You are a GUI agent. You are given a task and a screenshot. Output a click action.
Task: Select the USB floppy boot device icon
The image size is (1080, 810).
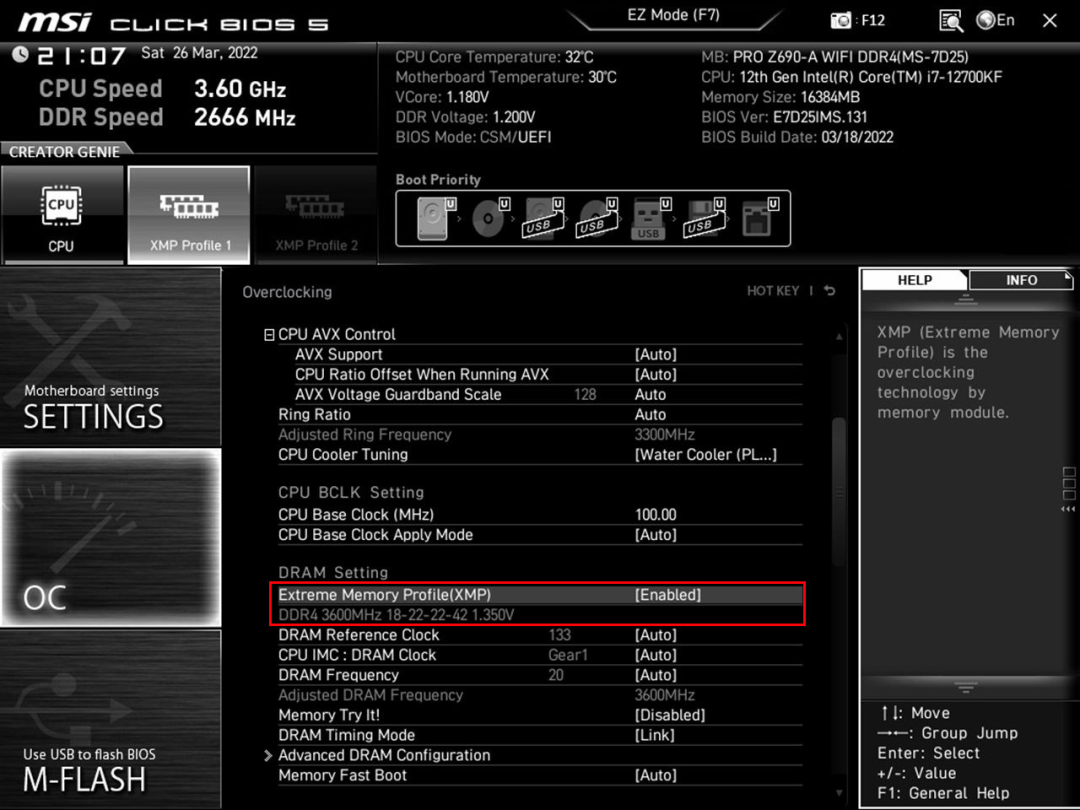(x=705, y=218)
